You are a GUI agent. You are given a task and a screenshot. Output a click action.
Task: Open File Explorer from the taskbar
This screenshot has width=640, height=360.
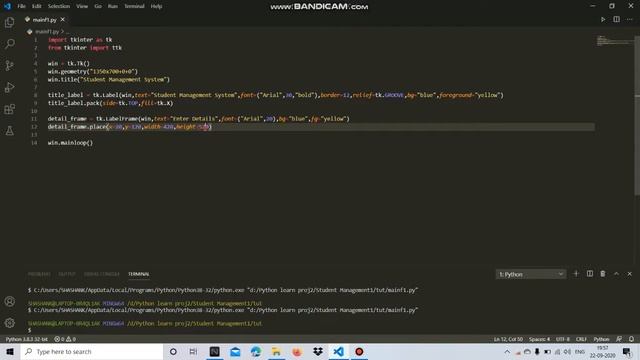(276, 351)
